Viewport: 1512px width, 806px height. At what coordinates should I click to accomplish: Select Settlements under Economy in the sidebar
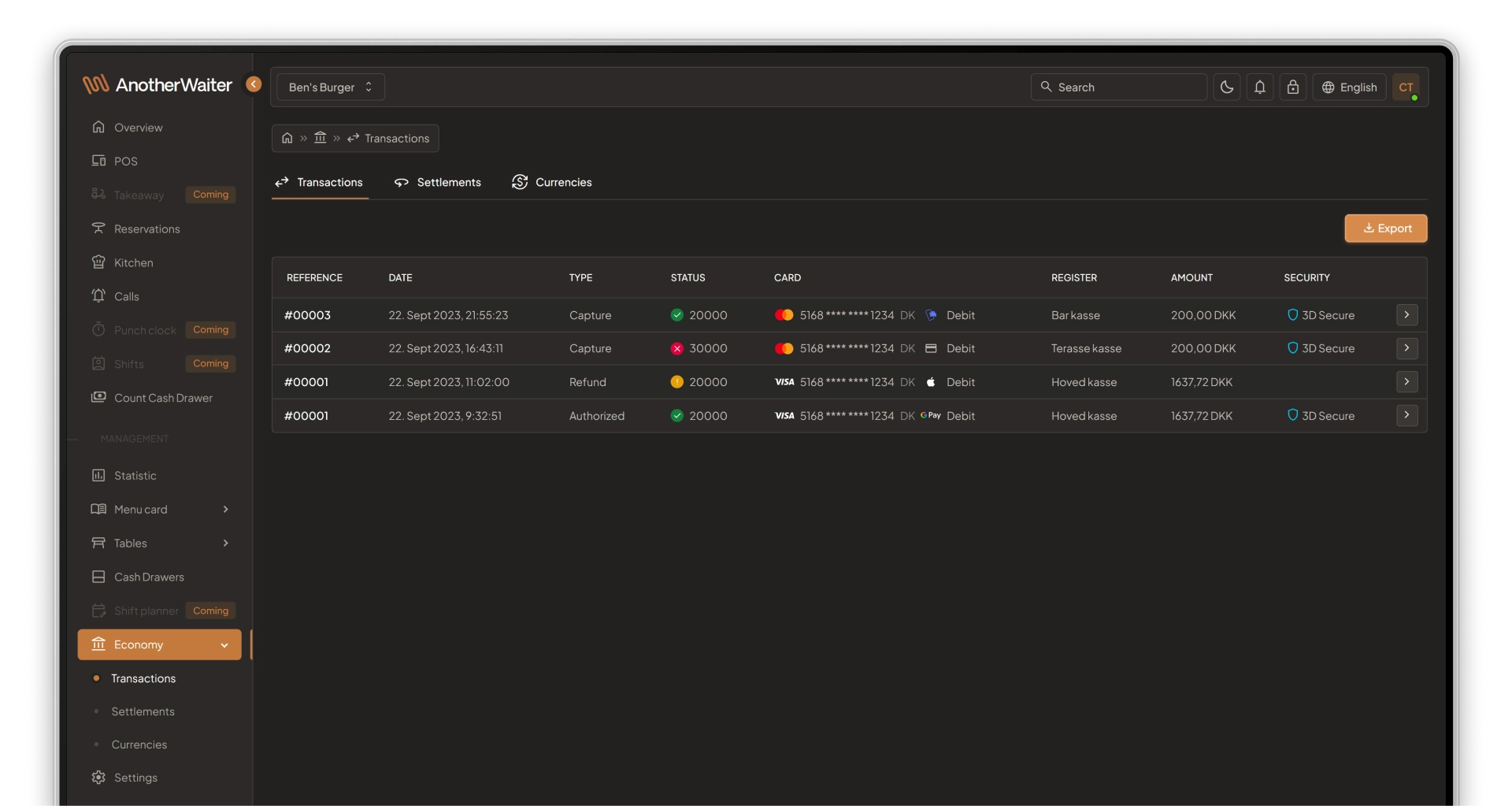pos(143,711)
